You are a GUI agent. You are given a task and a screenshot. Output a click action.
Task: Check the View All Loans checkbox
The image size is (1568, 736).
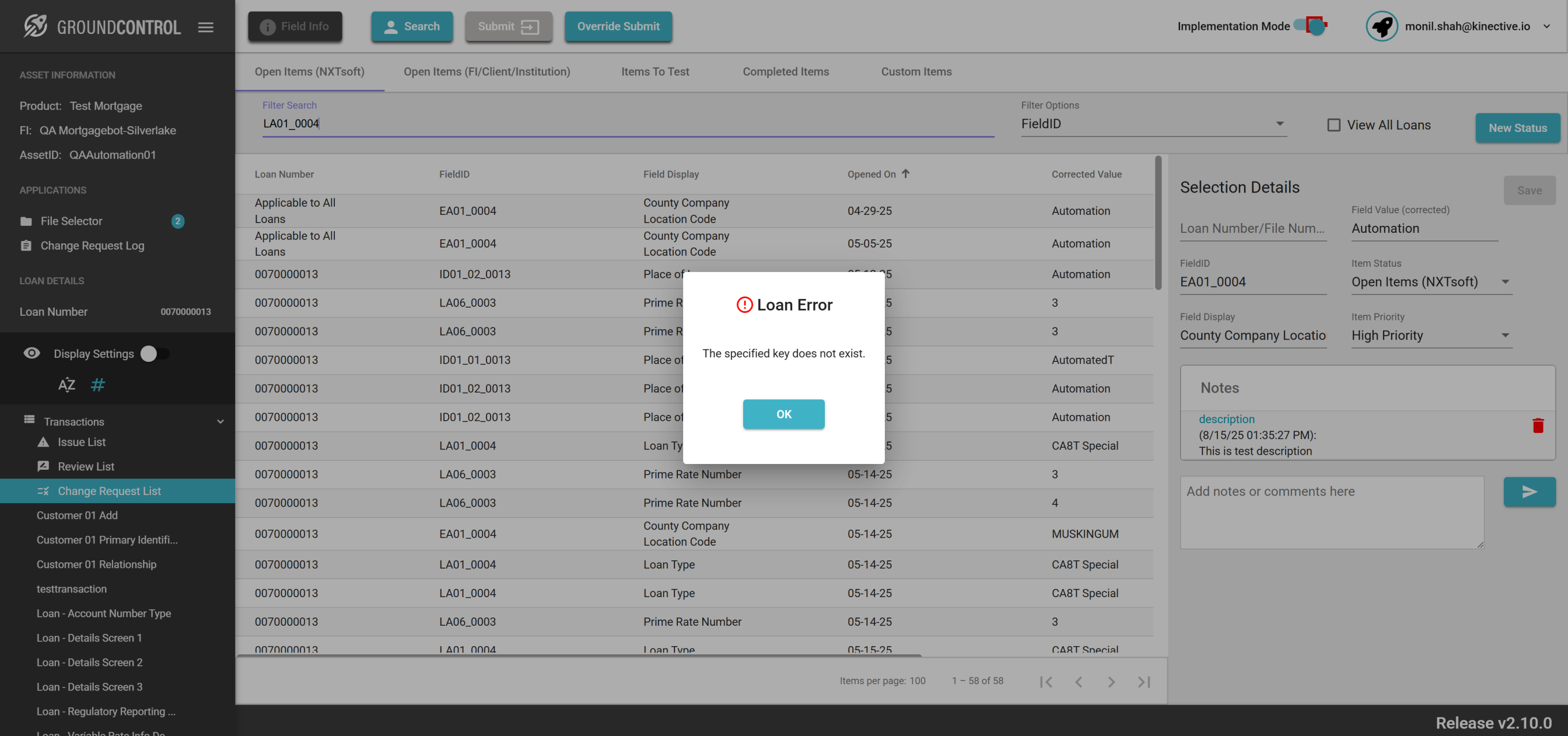[1333, 125]
